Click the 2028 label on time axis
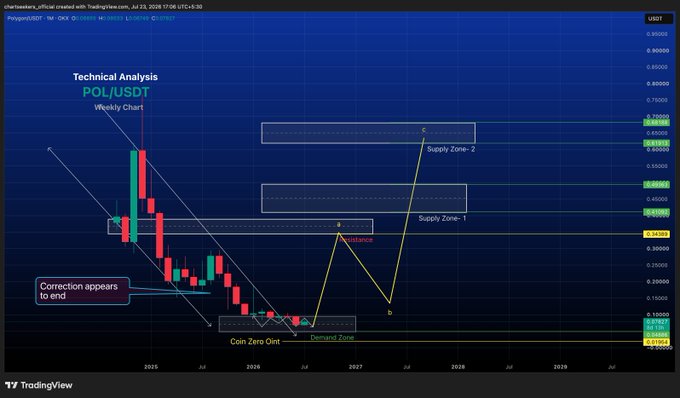 coord(458,367)
